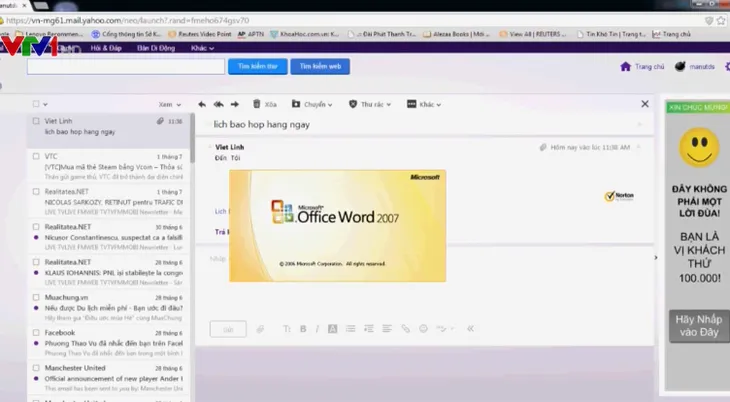Insert a link in reply
The width and height of the screenshot is (730, 402).
(406, 329)
